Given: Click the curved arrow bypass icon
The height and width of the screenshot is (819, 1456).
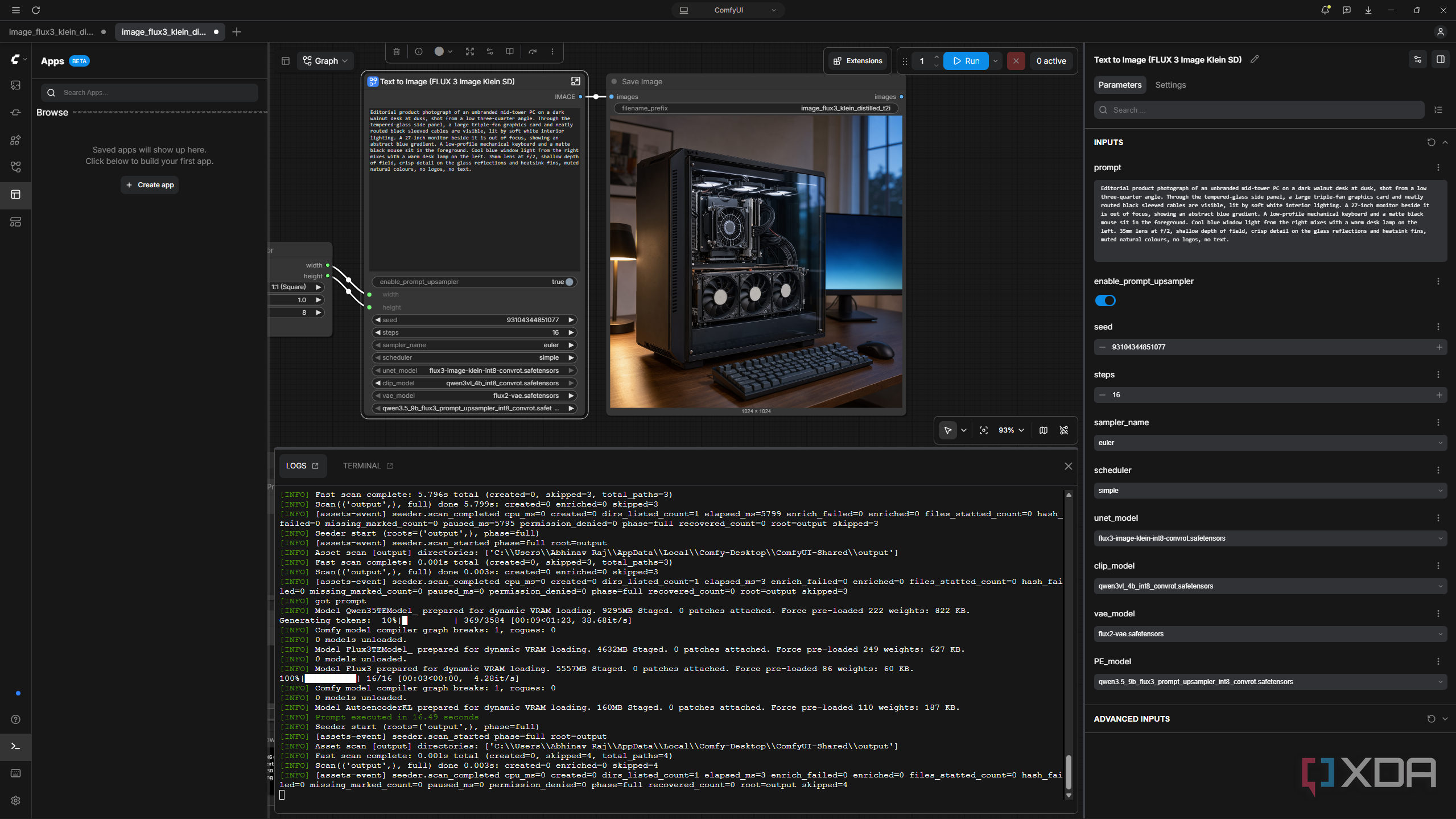Looking at the screenshot, I should tap(533, 51).
